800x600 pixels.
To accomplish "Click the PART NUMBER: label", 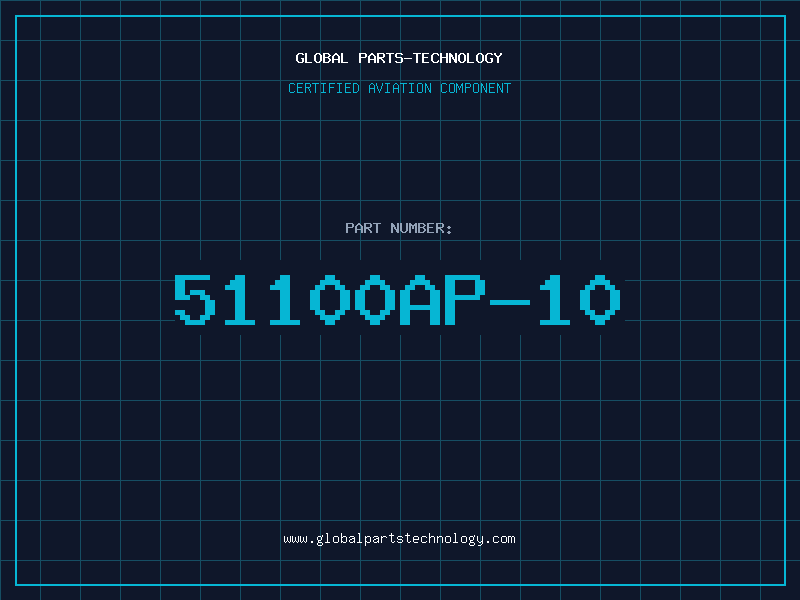I will coord(399,228).
